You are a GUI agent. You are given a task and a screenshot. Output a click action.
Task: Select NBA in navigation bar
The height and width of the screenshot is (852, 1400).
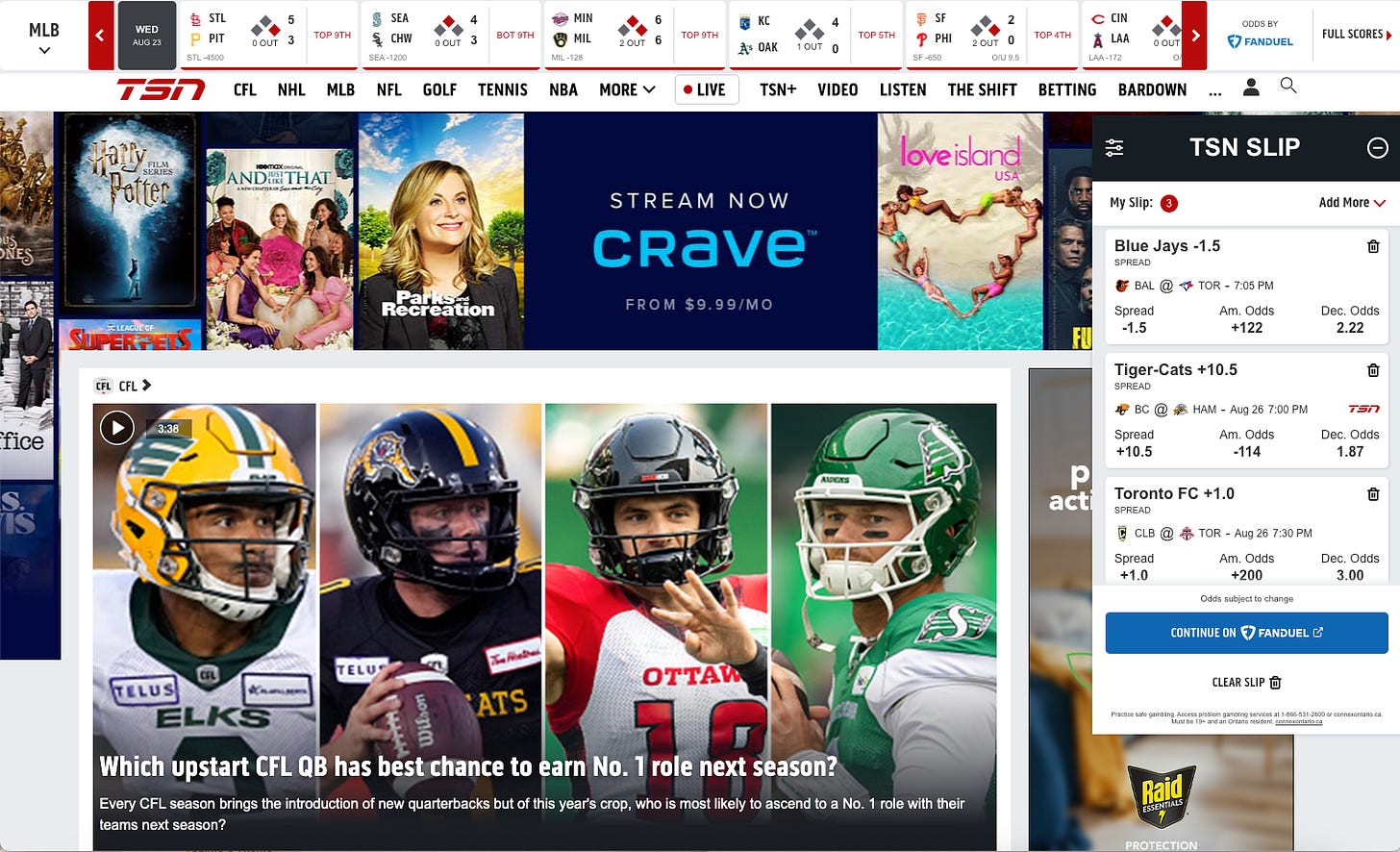point(563,89)
